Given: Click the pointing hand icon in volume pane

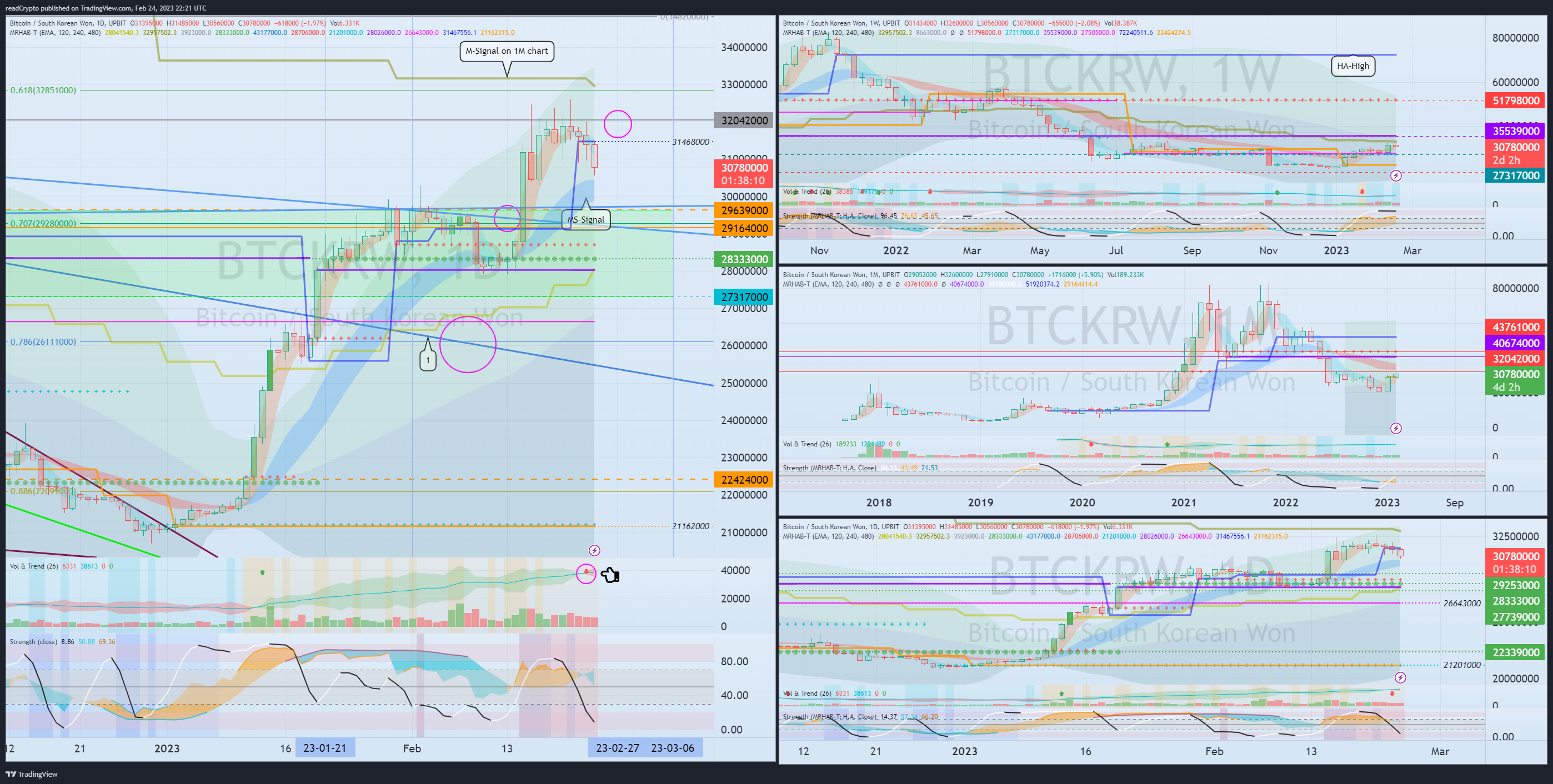Looking at the screenshot, I should pos(610,575).
